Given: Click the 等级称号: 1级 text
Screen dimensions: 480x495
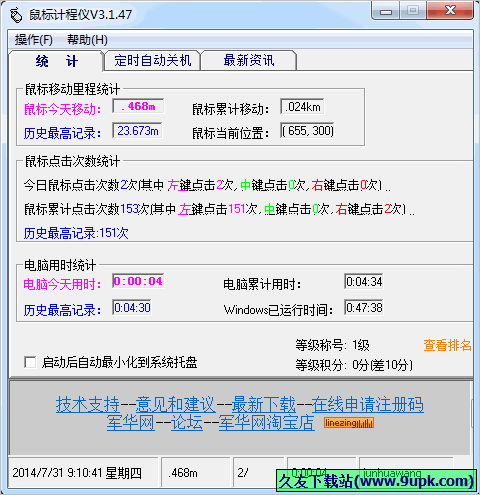Looking at the screenshot, I should (x=332, y=345).
